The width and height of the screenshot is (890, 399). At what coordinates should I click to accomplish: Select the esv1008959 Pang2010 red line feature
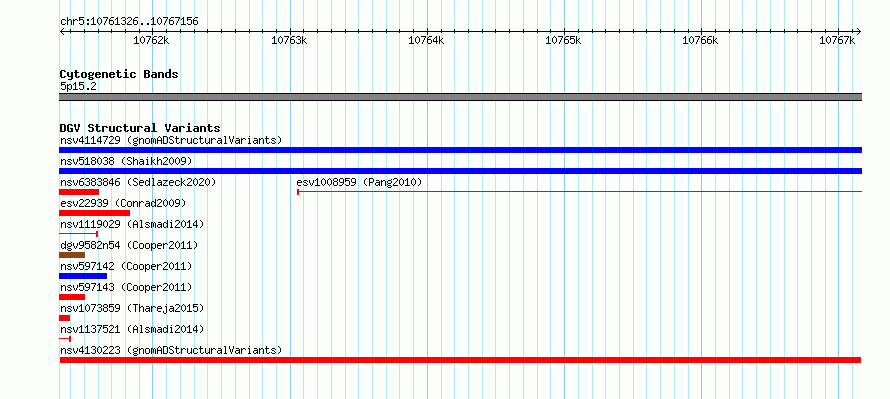580,192
